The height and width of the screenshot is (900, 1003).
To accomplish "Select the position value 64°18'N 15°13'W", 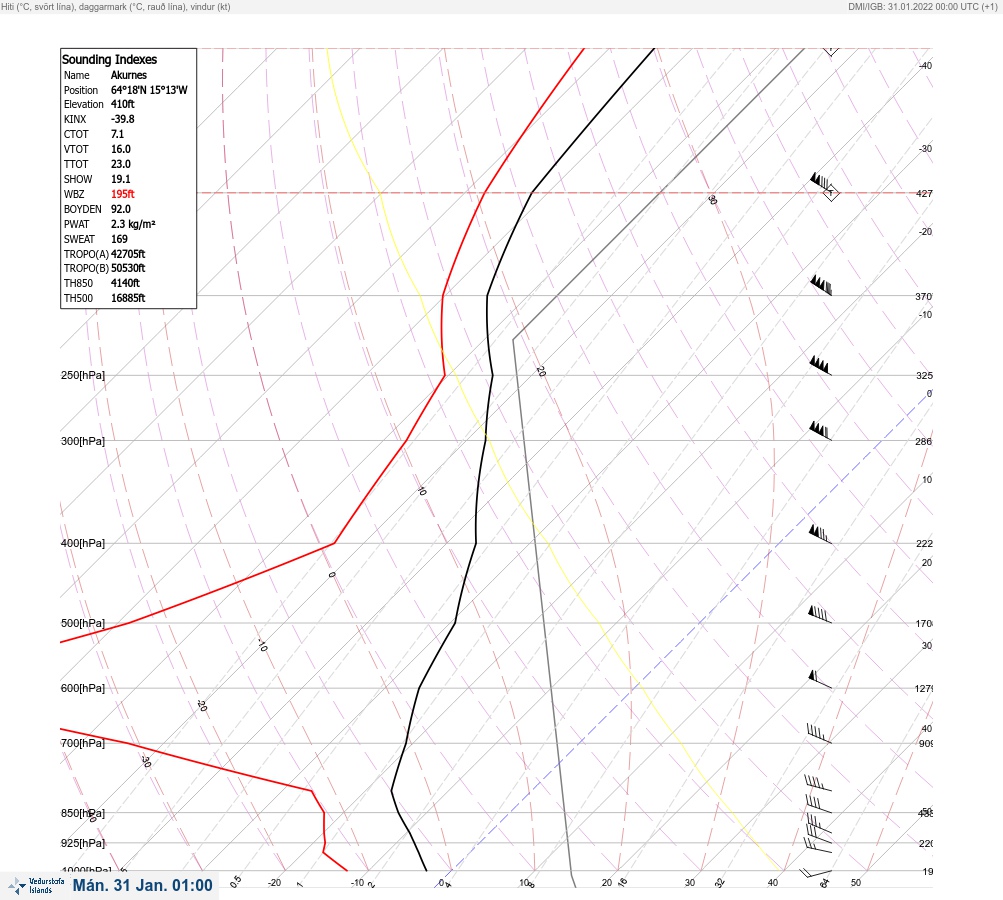I will tap(149, 90).
